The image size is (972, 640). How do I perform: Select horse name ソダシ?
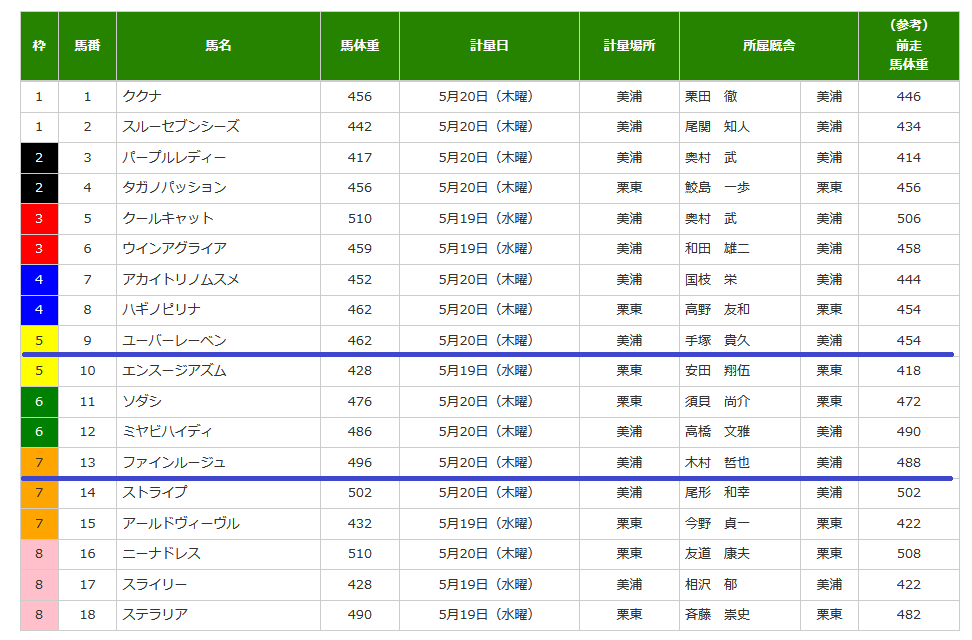coord(142,401)
